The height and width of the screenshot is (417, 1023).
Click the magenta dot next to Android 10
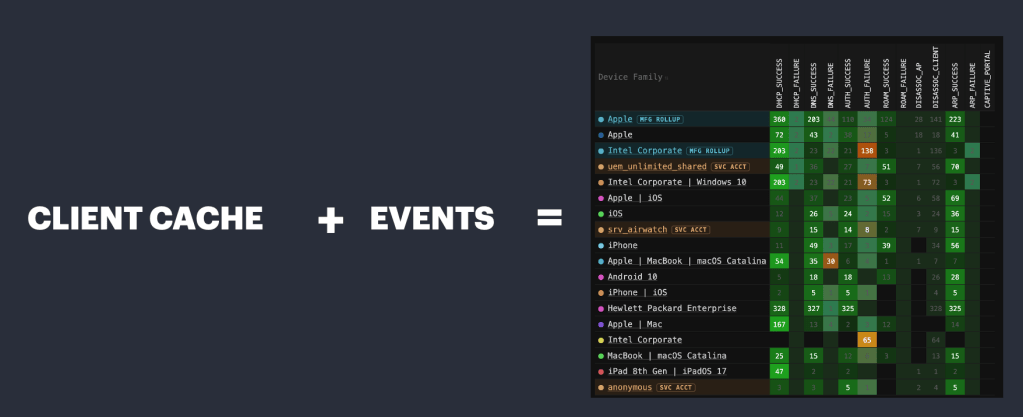pos(601,277)
